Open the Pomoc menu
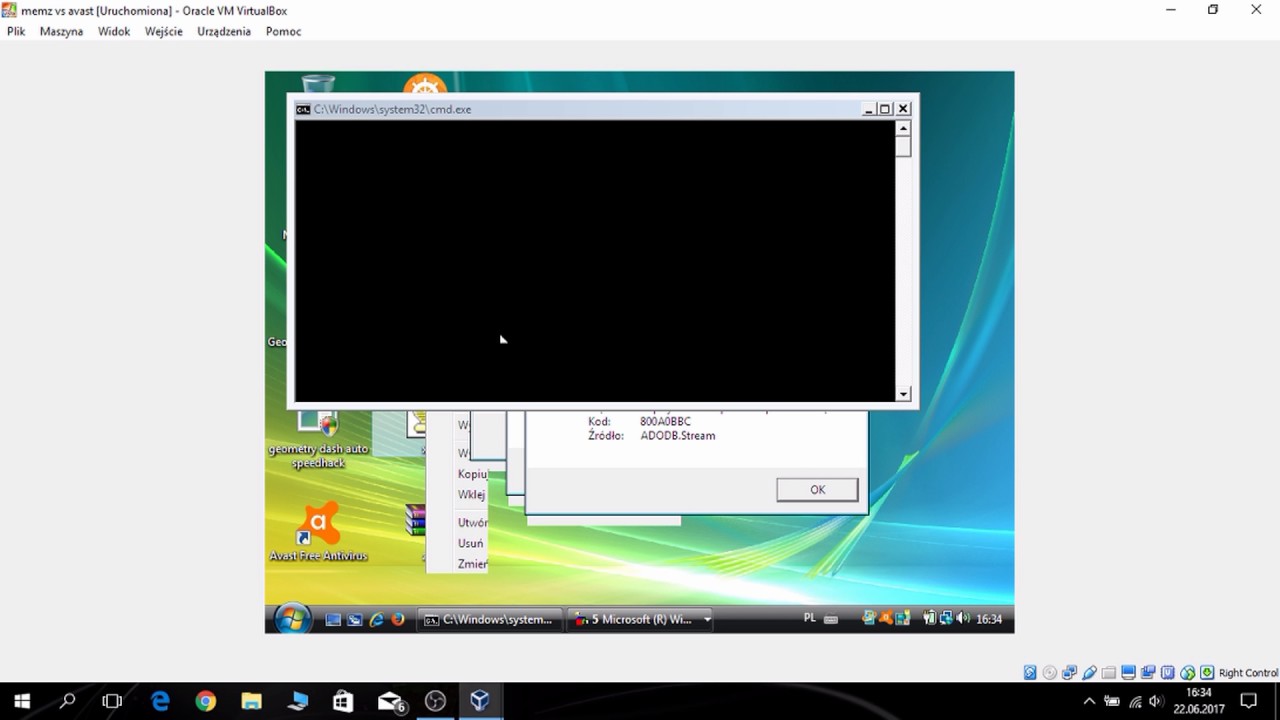Screen dimensions: 1280x720 pyautogui.click(x=283, y=31)
